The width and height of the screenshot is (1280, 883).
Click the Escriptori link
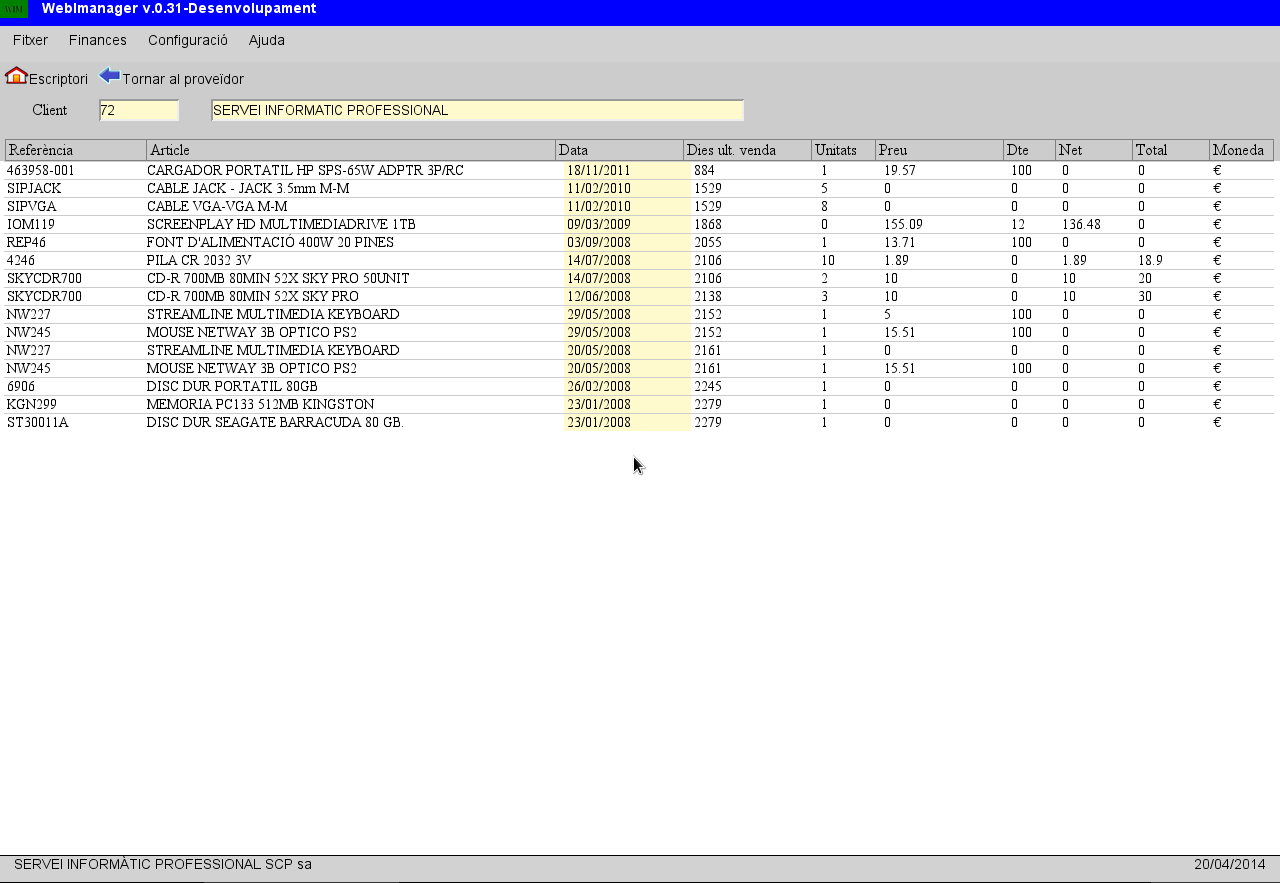point(57,78)
